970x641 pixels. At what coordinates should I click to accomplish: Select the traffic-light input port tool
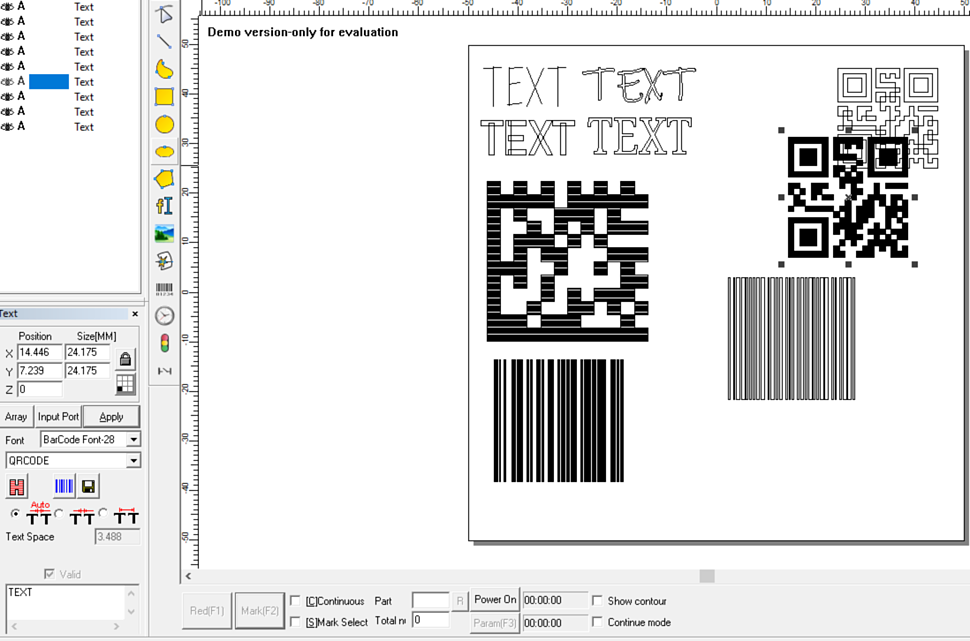coord(164,343)
